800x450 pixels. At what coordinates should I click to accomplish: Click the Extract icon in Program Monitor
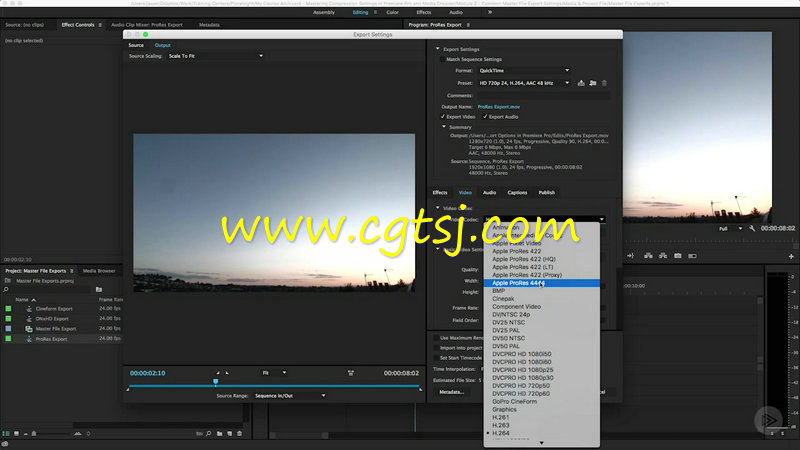[663, 256]
